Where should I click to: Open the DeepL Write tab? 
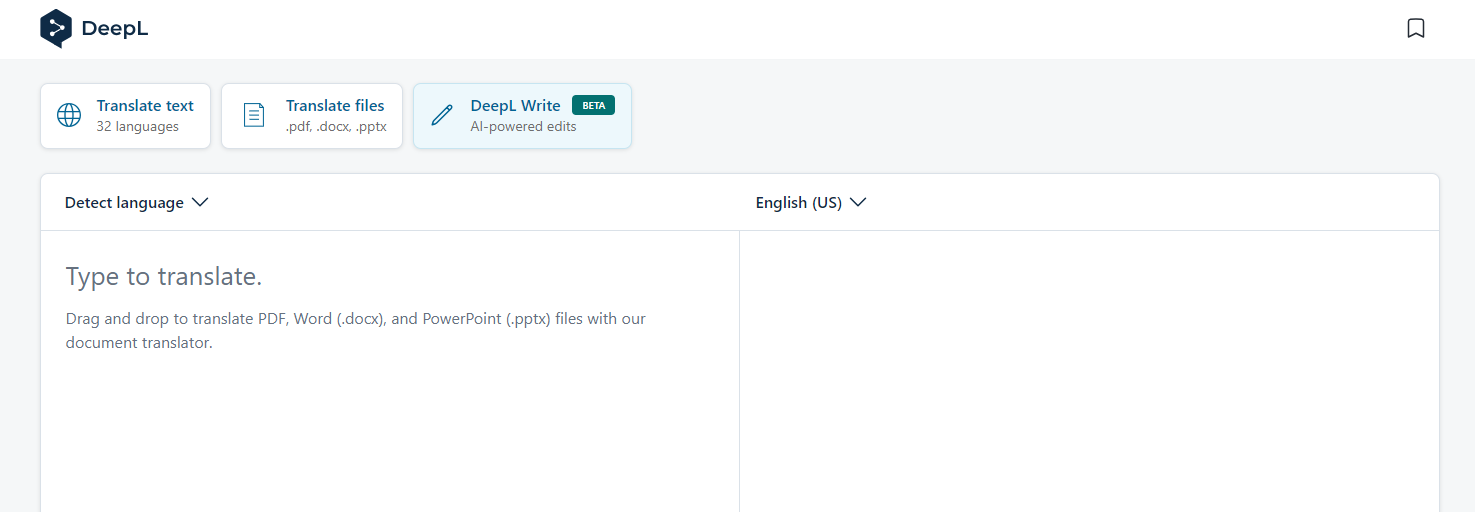pos(522,116)
